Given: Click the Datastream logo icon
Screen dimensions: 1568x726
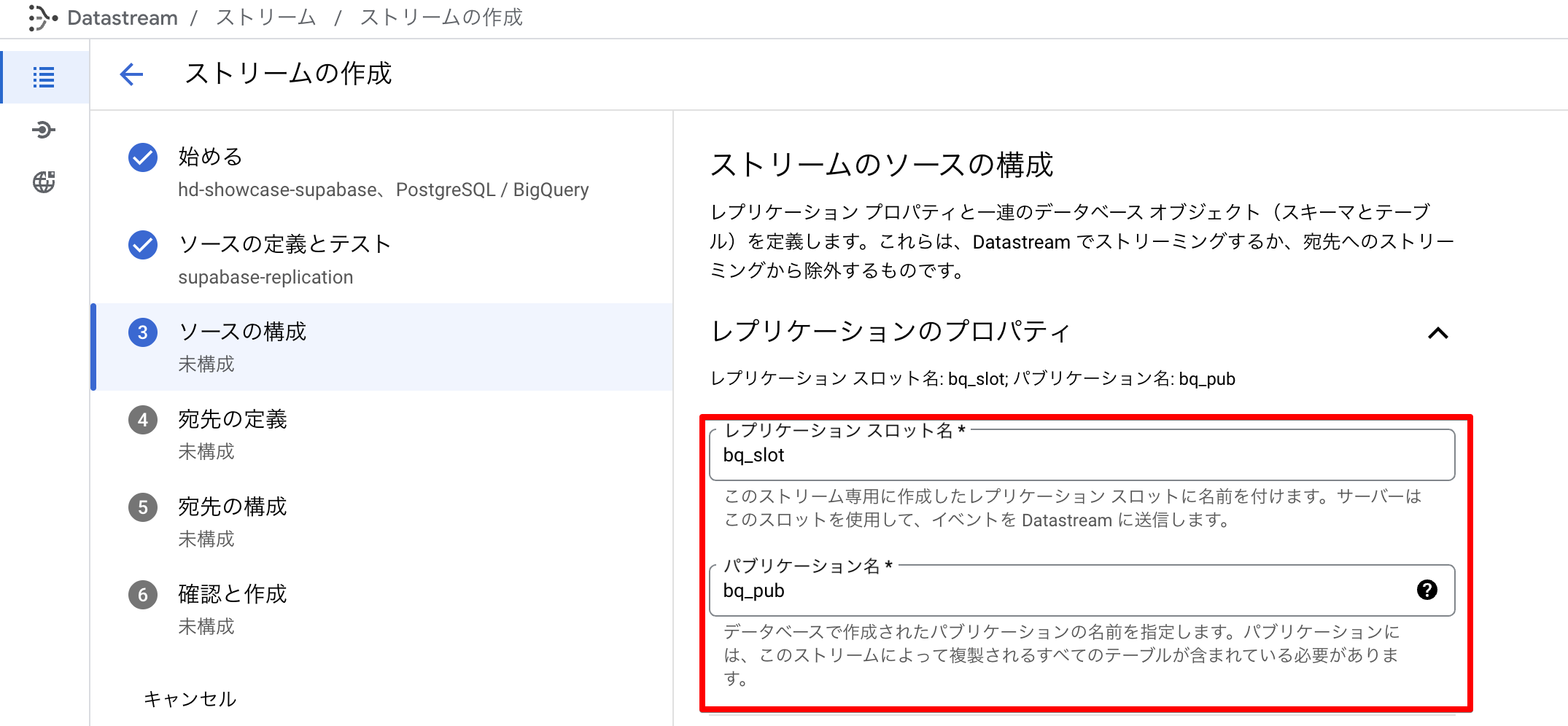Looking at the screenshot, I should (42, 17).
